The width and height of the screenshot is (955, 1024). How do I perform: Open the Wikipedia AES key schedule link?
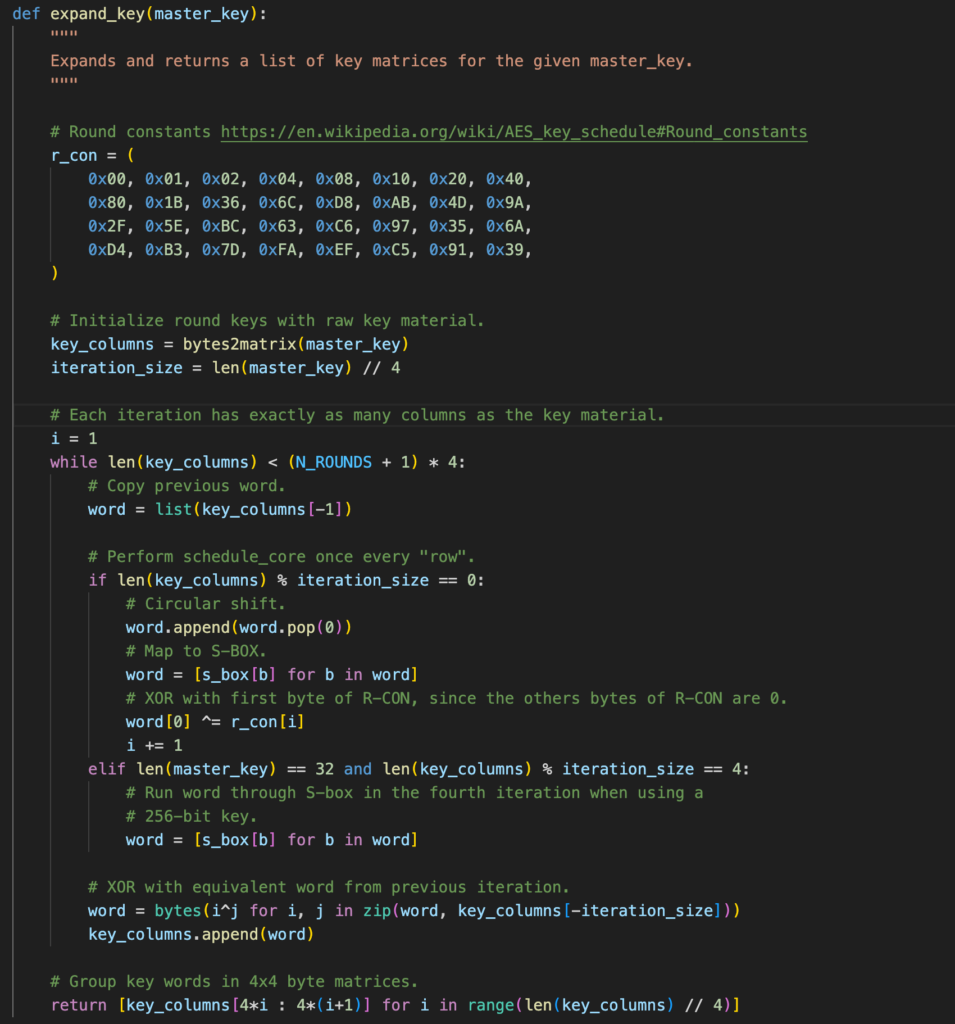(x=513, y=132)
